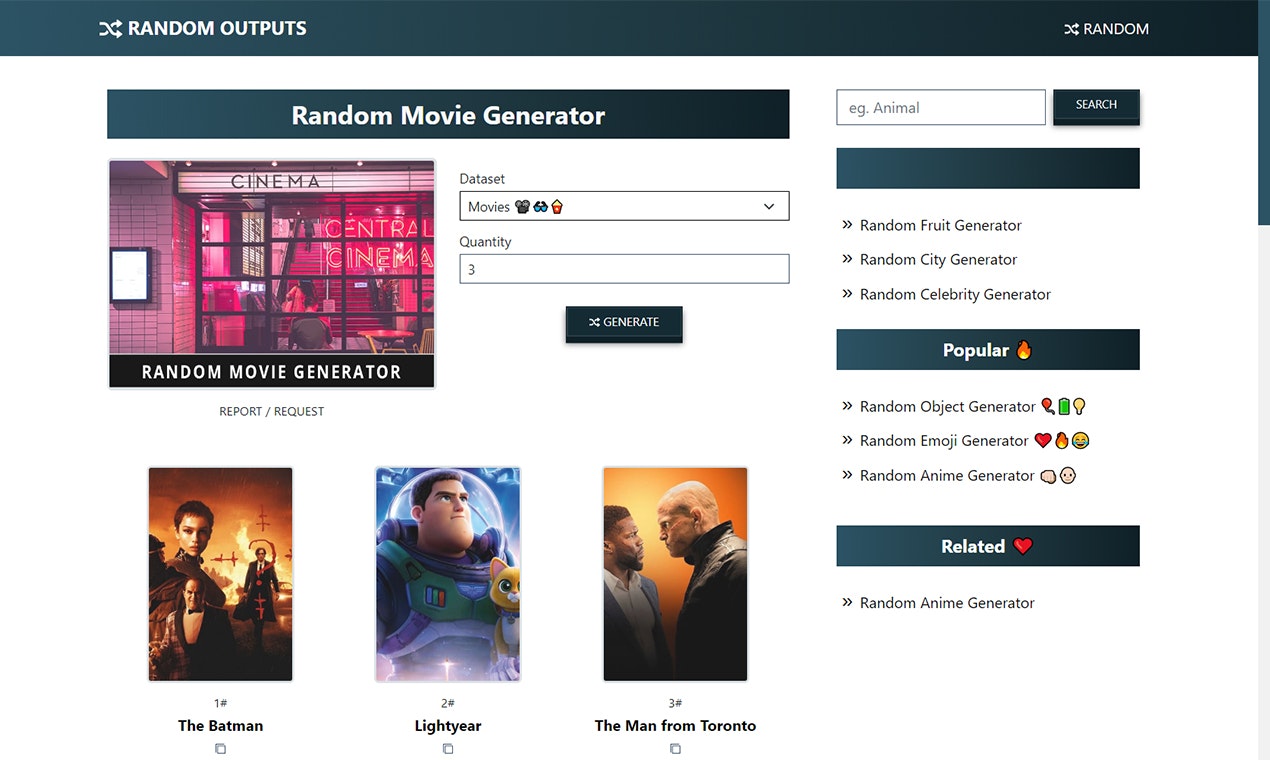Screen dimensions: 1270x760
Task: Select 'Lightyear' title text
Action: [x=448, y=726]
